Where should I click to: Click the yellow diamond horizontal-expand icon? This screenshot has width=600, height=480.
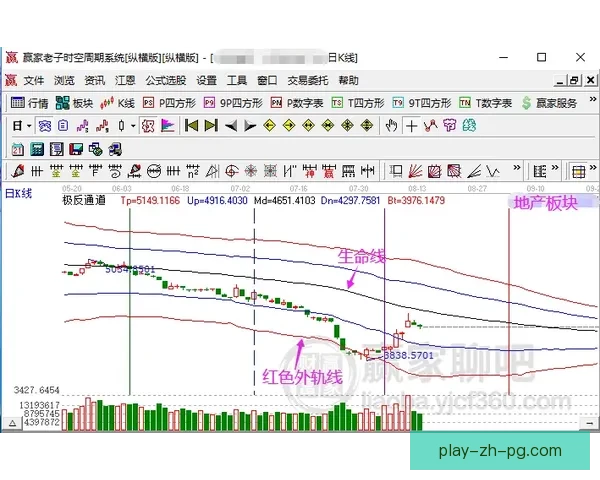pyautogui.click(x=308, y=126)
